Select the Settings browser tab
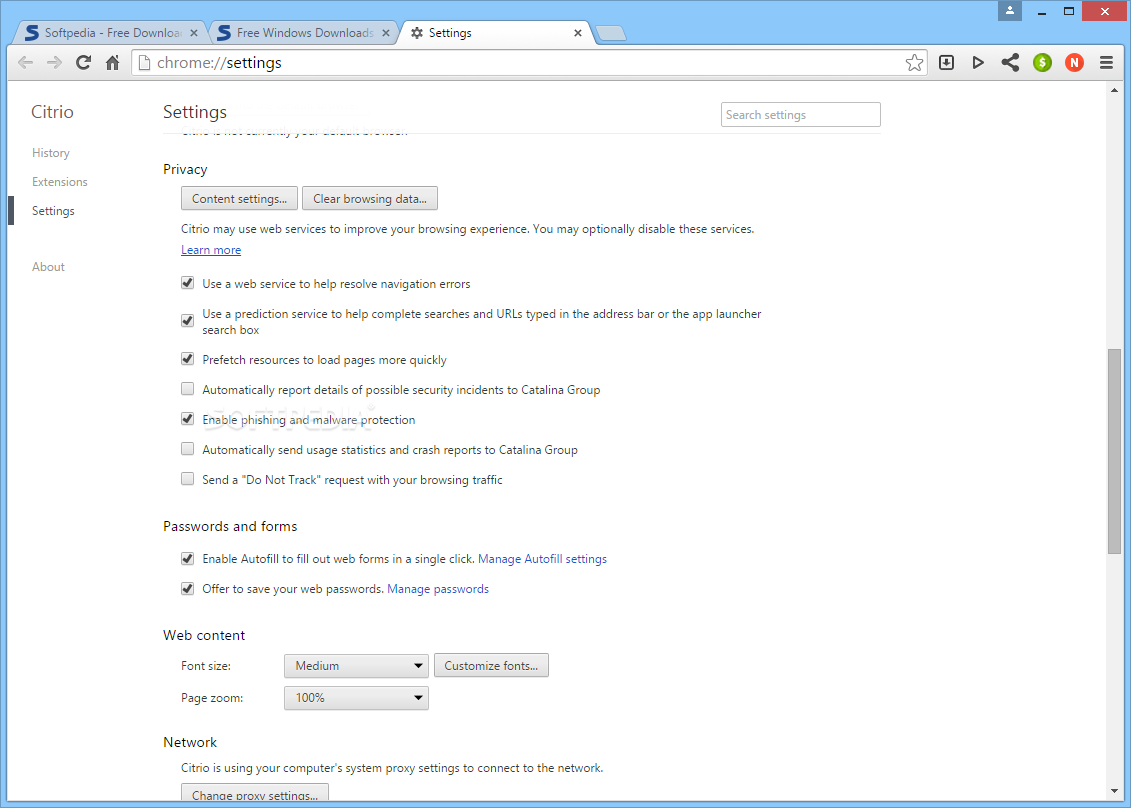1131x808 pixels. pyautogui.click(x=496, y=33)
